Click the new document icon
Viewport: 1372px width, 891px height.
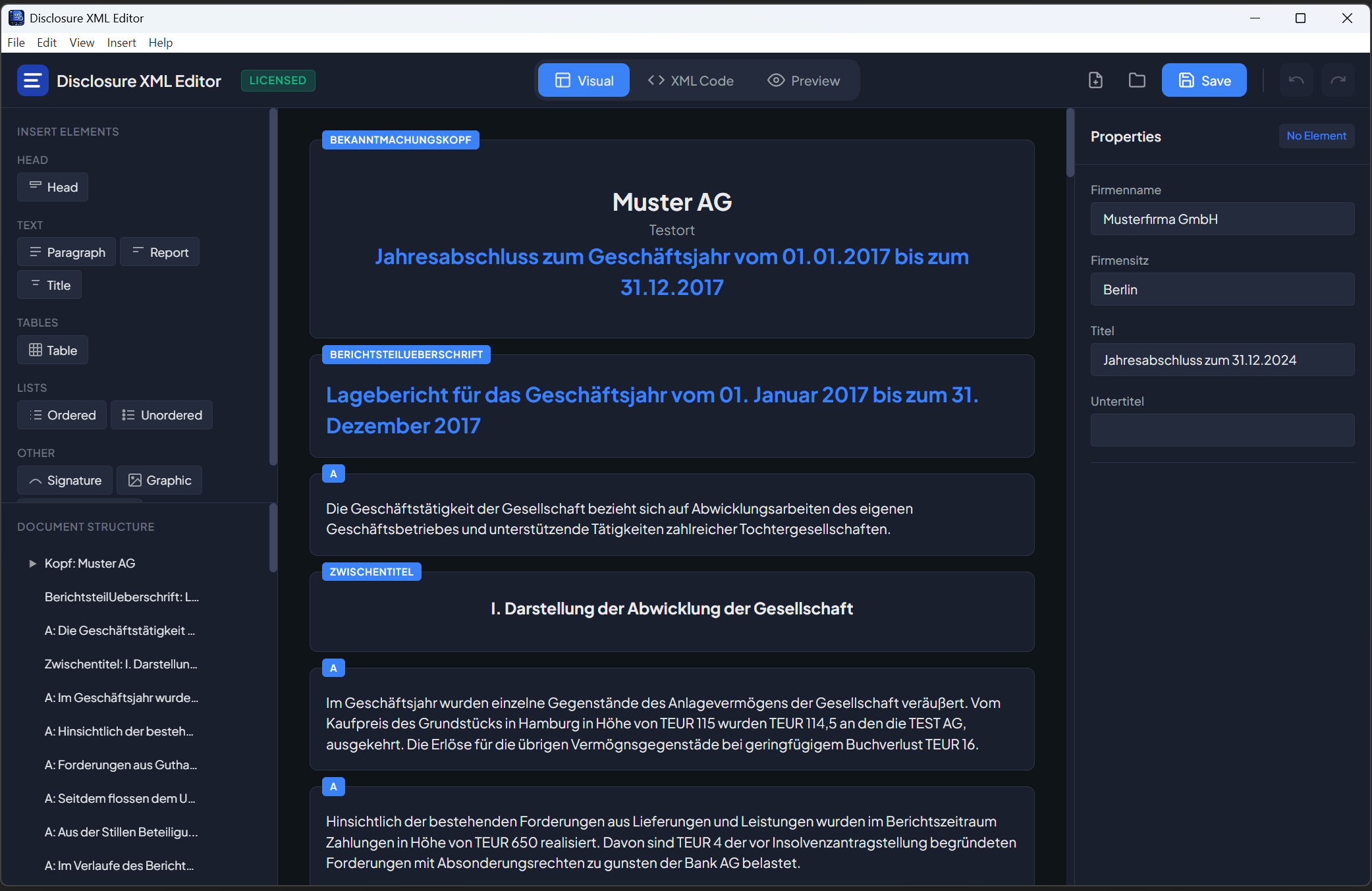(x=1095, y=80)
